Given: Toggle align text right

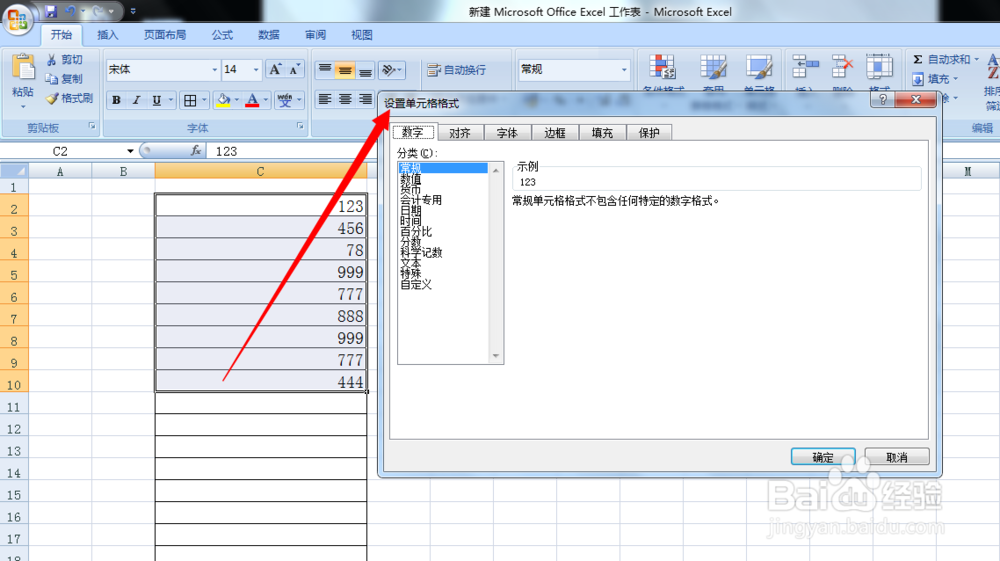Looking at the screenshot, I should [365, 99].
